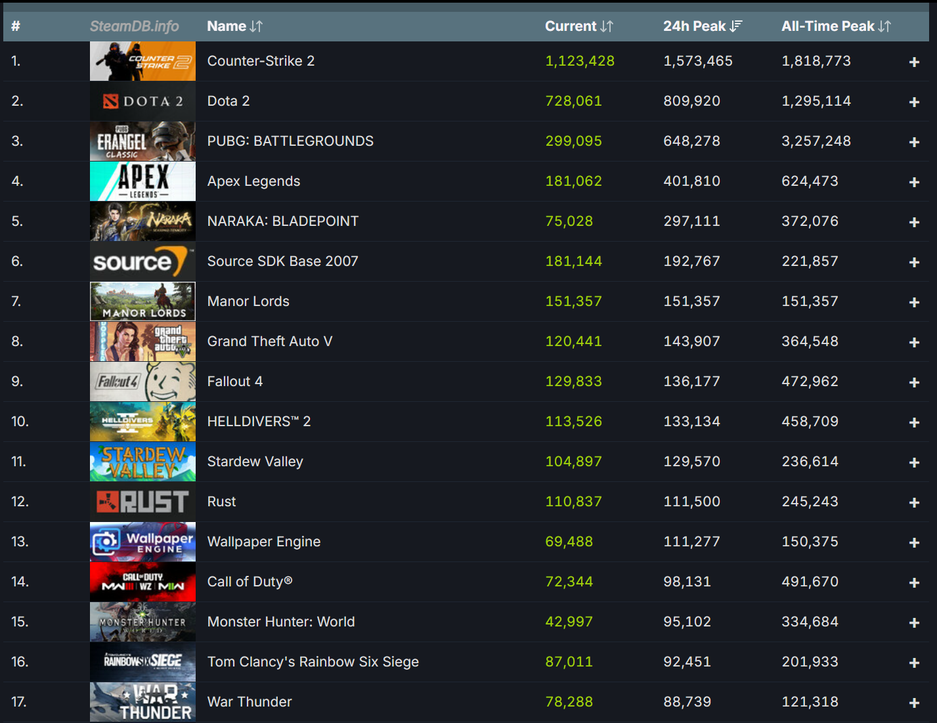Image resolution: width=937 pixels, height=723 pixels.
Task: Open the HELLDIVERS 2 game thumbnail
Action: 142,421
